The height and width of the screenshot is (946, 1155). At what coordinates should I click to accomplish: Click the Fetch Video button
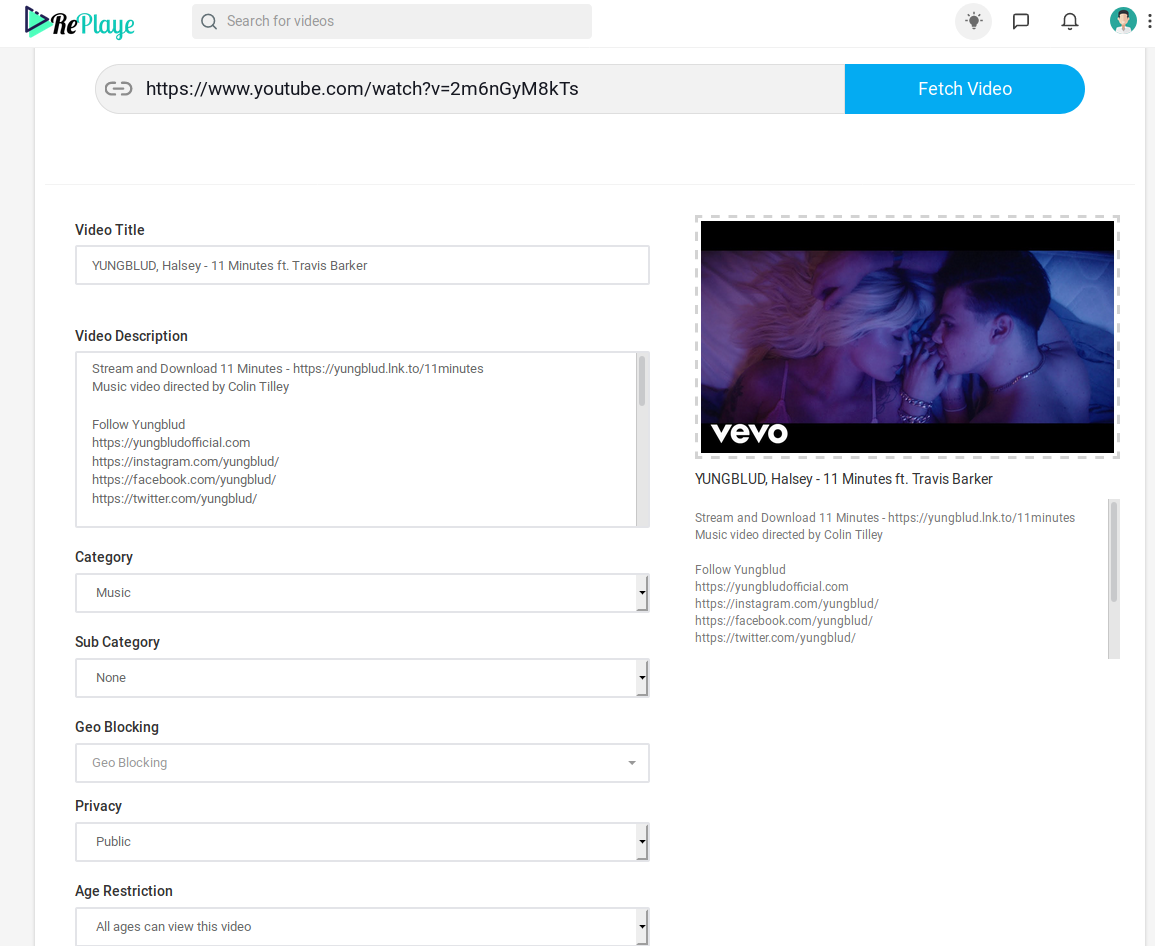click(x=964, y=89)
